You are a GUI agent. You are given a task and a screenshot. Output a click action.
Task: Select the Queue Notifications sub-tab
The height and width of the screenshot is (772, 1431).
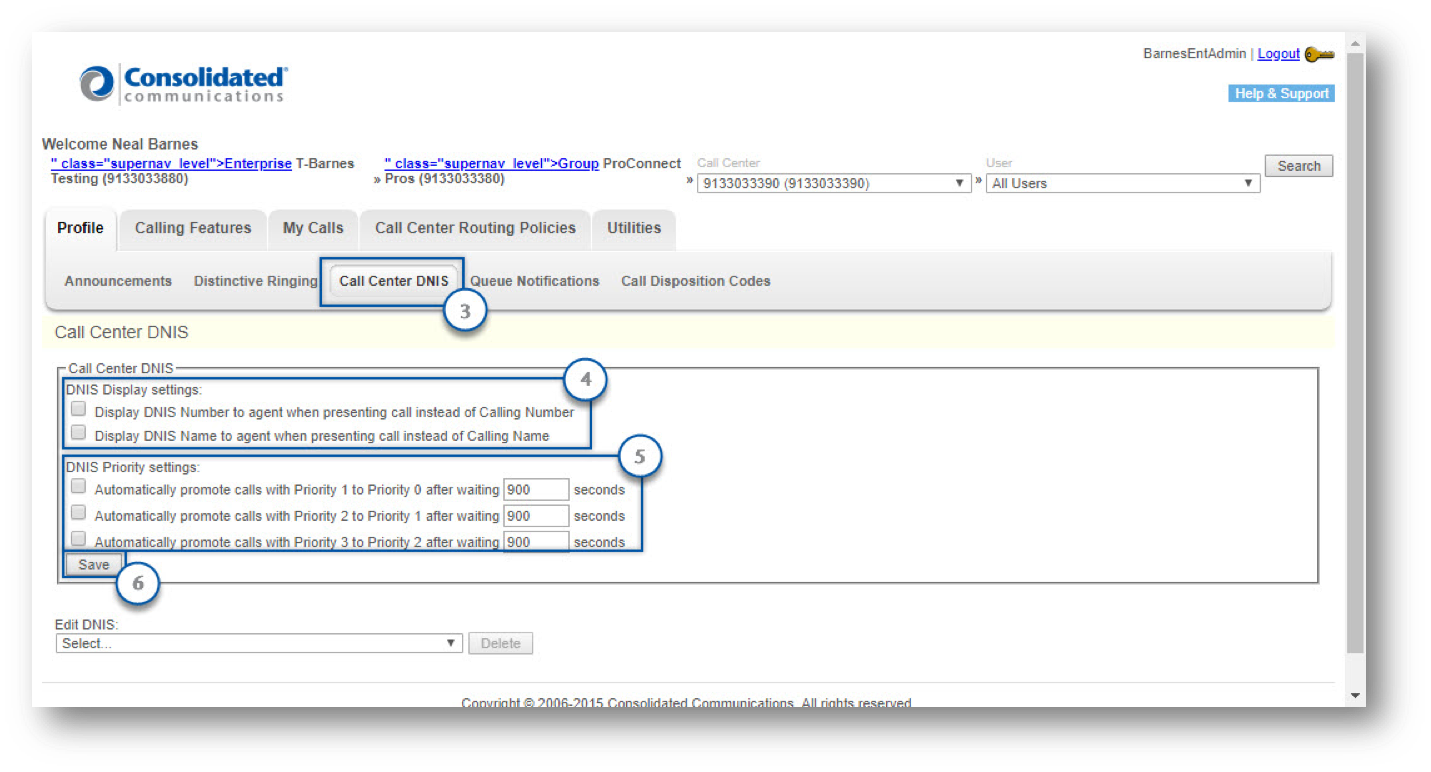pyautogui.click(x=535, y=281)
